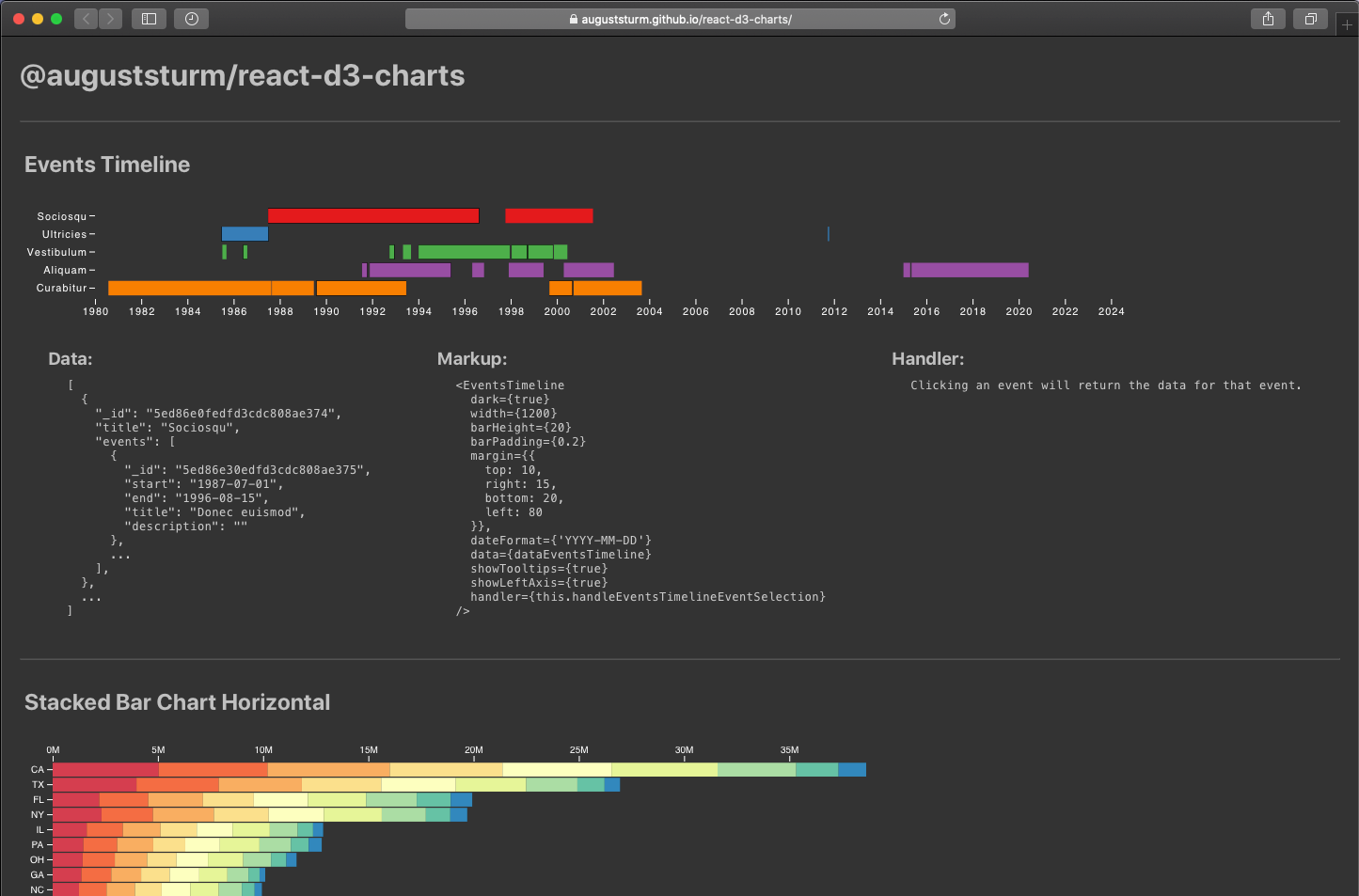This screenshot has height=896, width=1359.
Task: Click the browser back arrow button
Action: point(87,19)
